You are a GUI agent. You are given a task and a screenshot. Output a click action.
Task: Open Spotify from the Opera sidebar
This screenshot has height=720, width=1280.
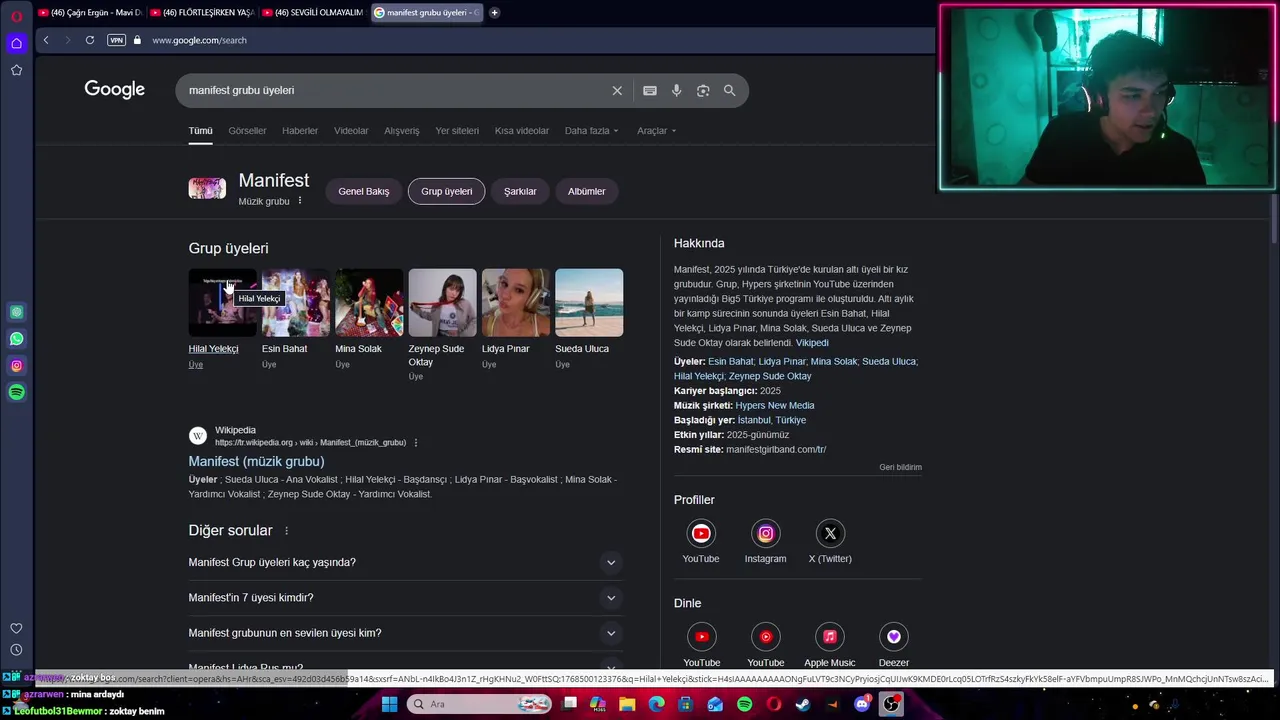16,393
